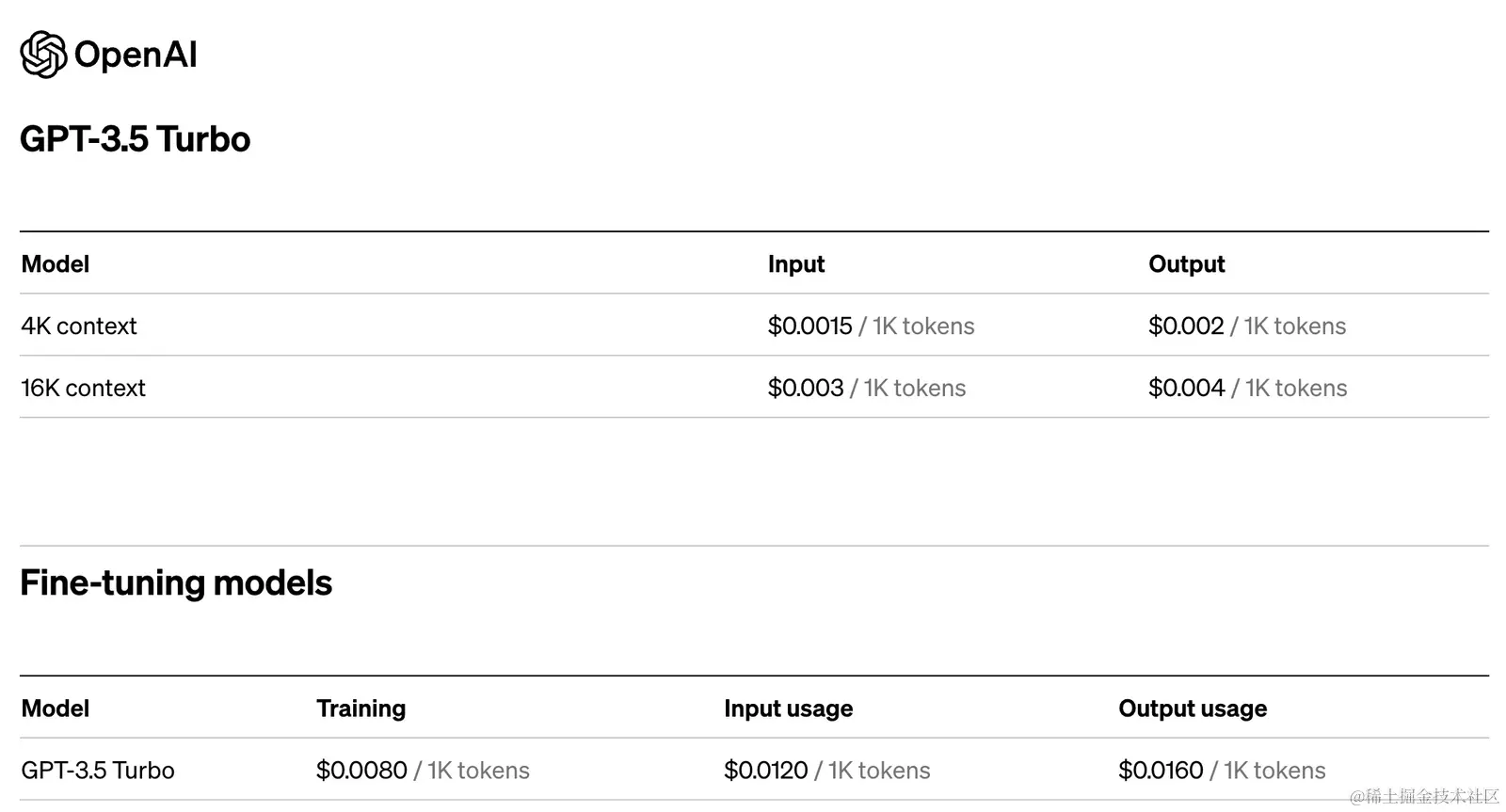Screen dimensions: 1506x812
Task: Click the $0.0080 training price
Action: pyautogui.click(x=362, y=771)
